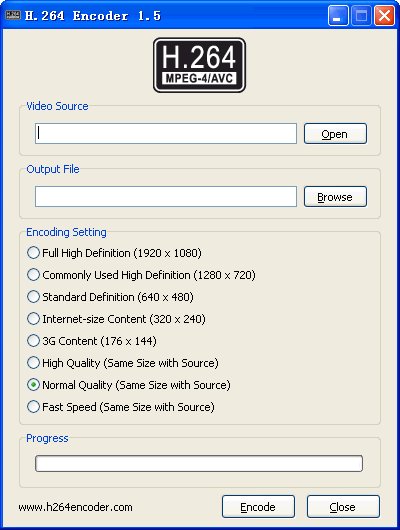
Task: Close the window with the red X
Action: point(384,16)
